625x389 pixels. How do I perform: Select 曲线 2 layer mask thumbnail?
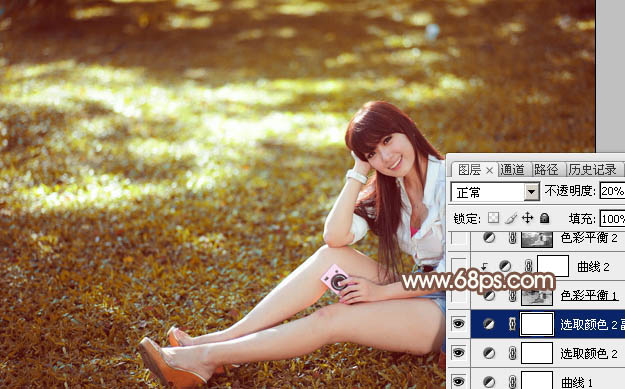553,266
